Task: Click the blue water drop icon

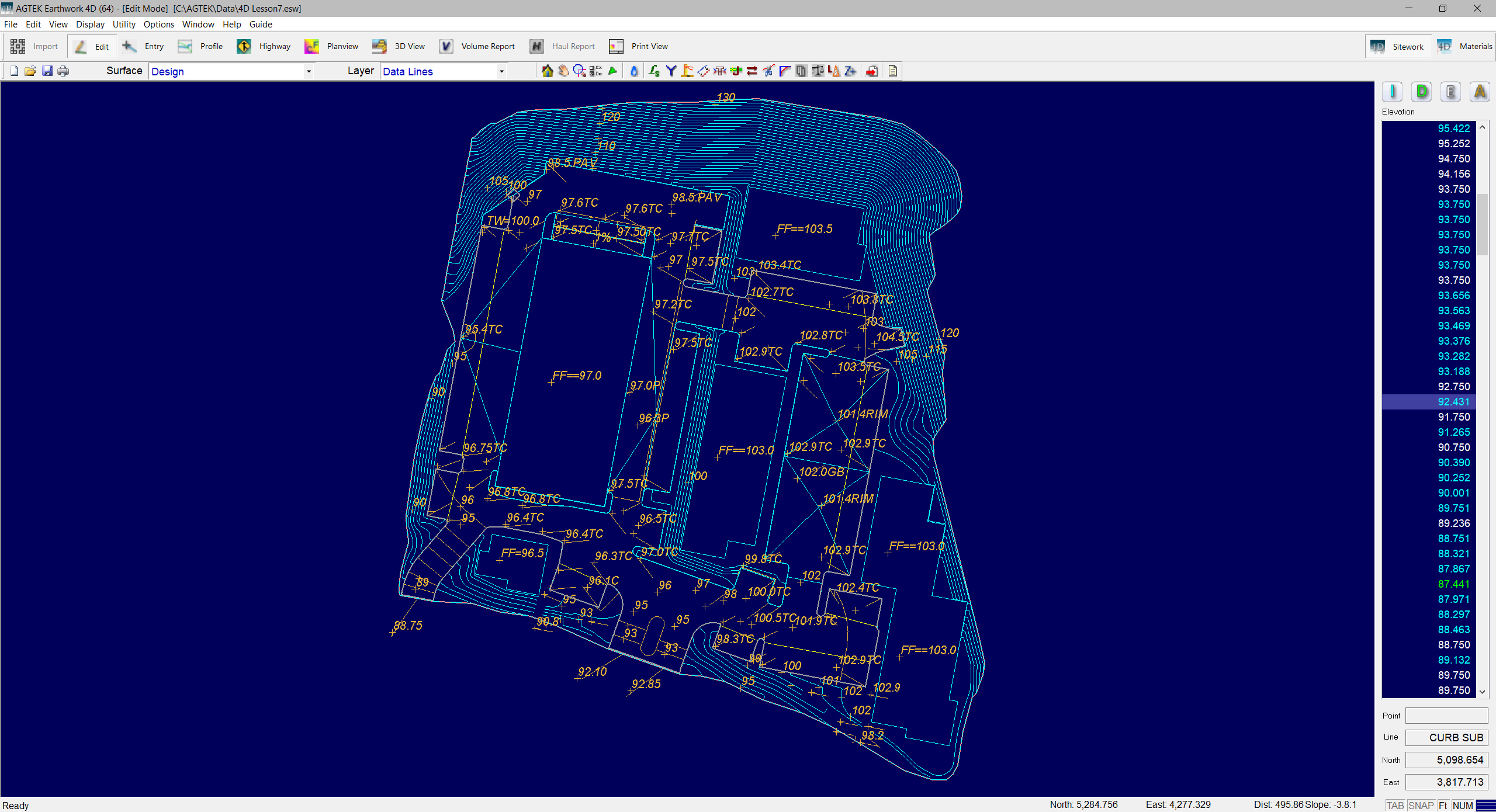Action: pos(634,71)
